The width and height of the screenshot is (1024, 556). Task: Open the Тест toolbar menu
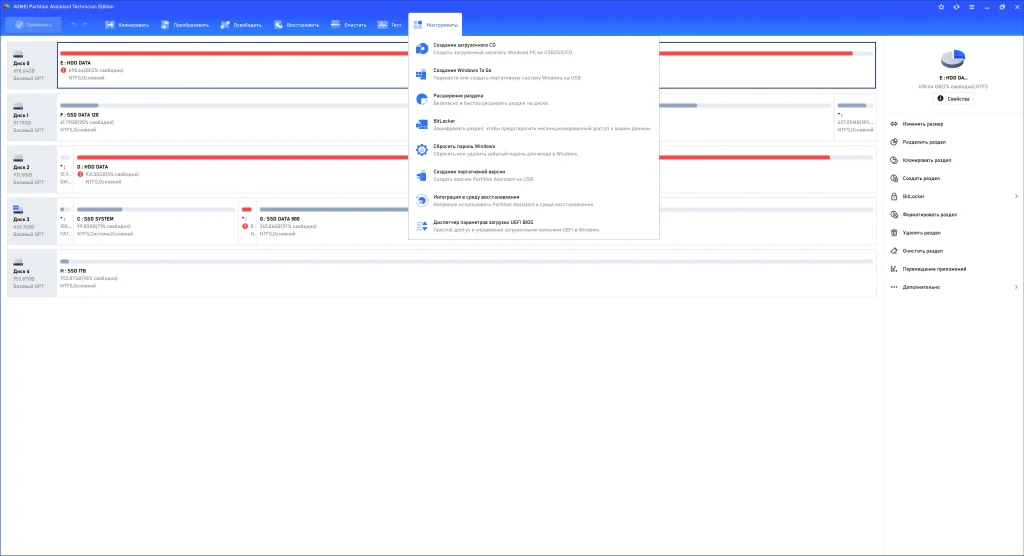389,25
